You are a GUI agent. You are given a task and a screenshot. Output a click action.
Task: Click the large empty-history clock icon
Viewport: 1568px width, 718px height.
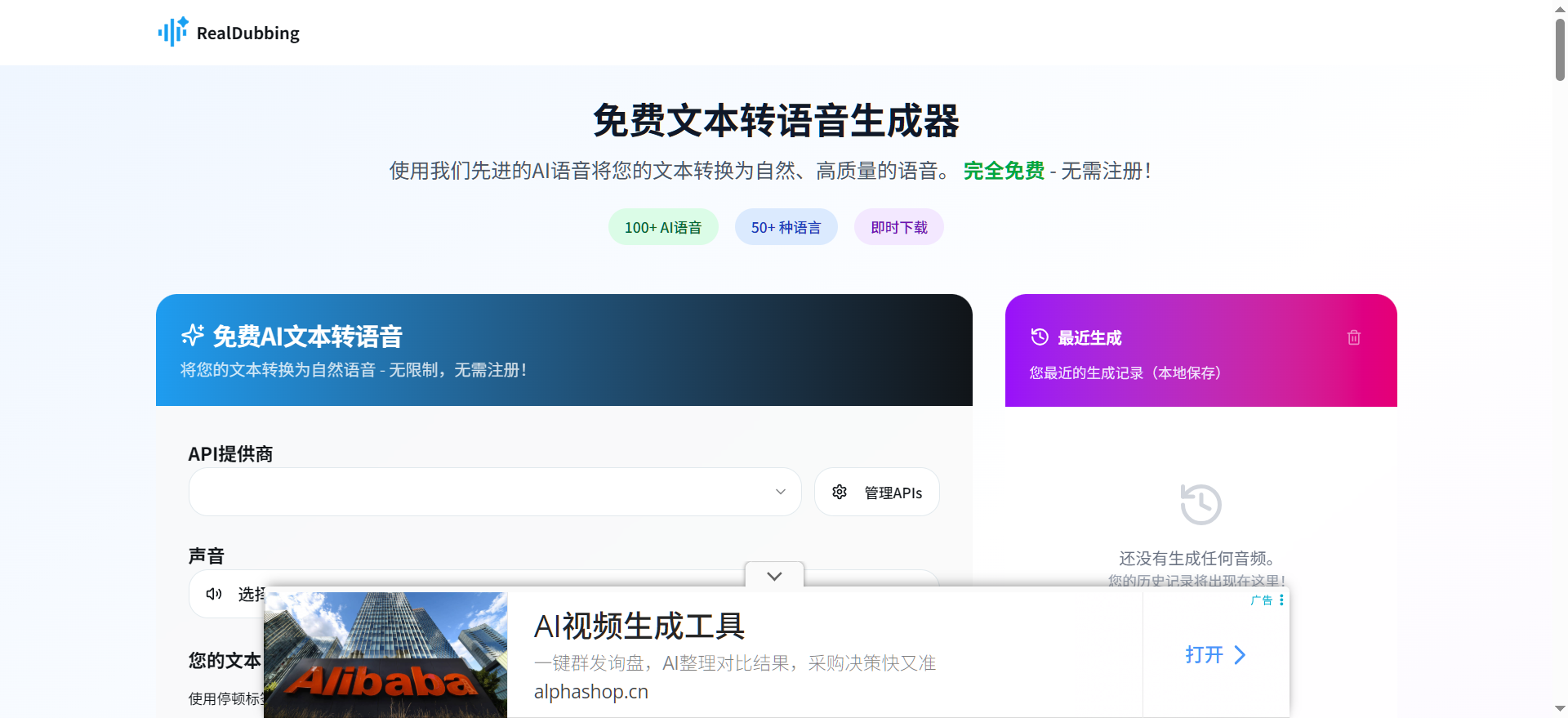pos(1200,504)
